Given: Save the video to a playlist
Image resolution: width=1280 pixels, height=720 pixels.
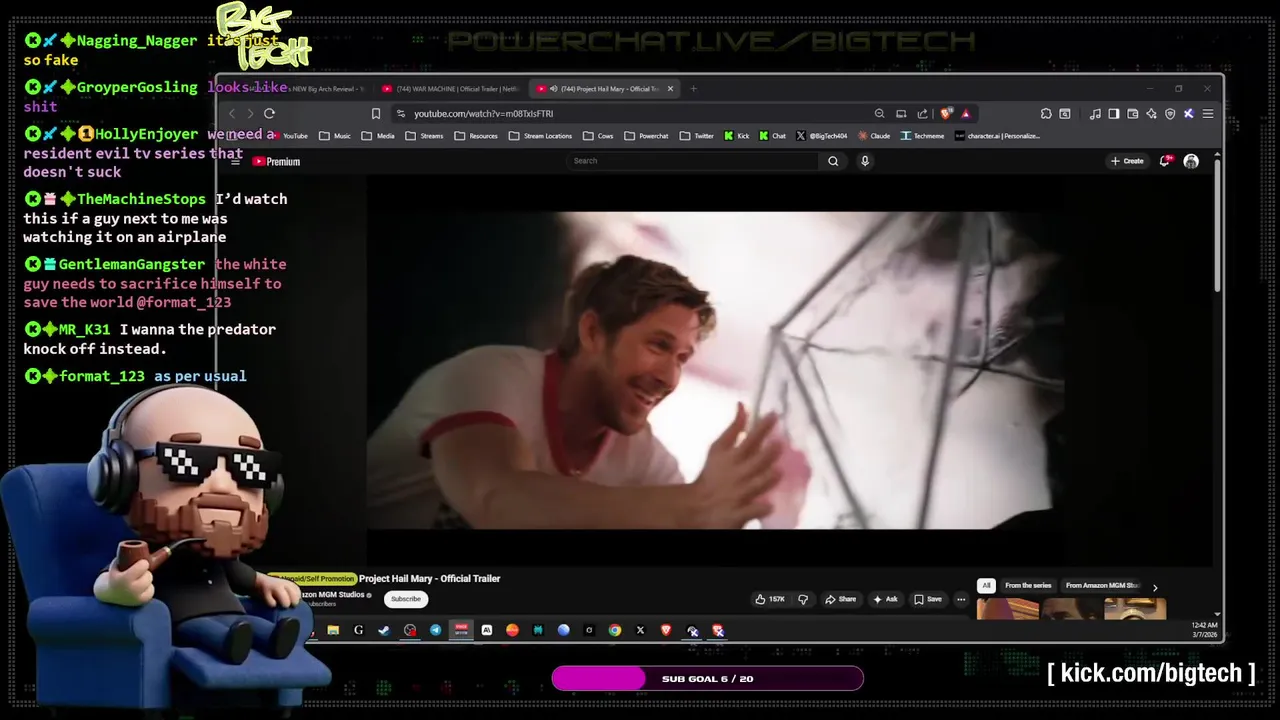Looking at the screenshot, I should coord(928,599).
